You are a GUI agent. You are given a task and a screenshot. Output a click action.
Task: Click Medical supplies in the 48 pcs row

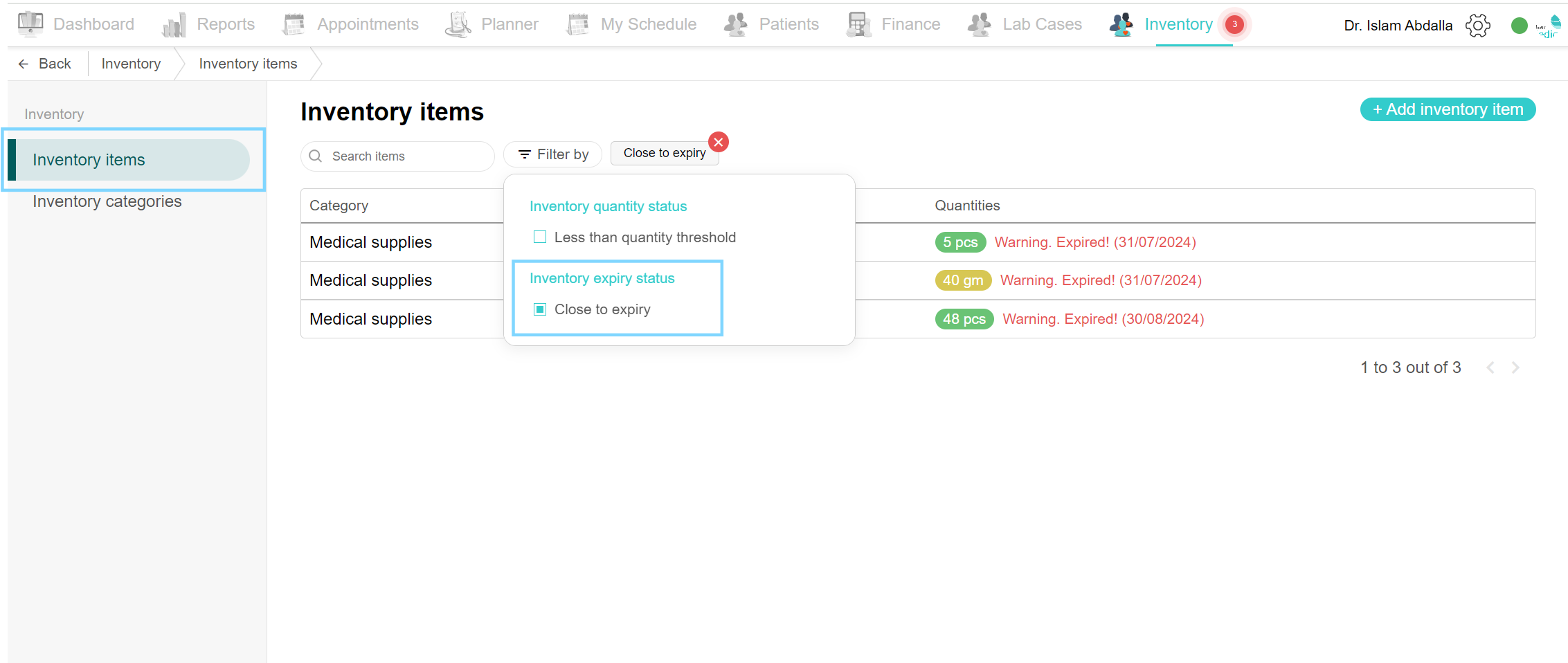pyautogui.click(x=370, y=319)
